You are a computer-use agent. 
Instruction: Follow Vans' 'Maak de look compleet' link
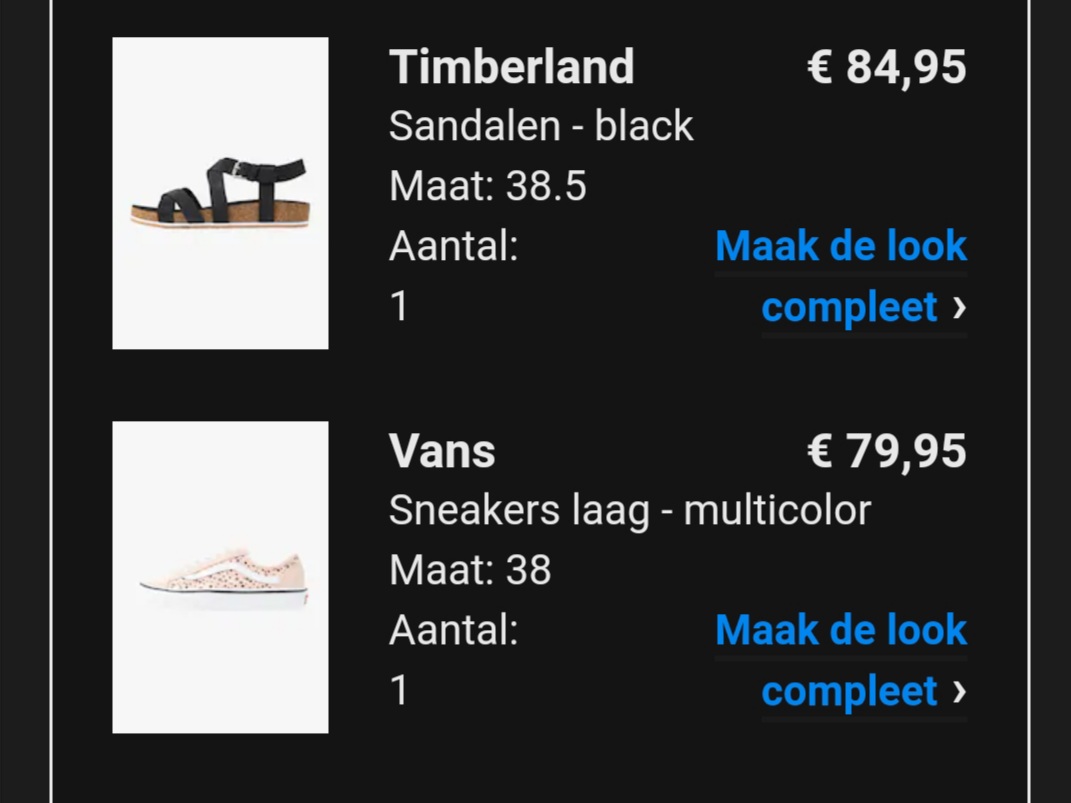pos(842,660)
